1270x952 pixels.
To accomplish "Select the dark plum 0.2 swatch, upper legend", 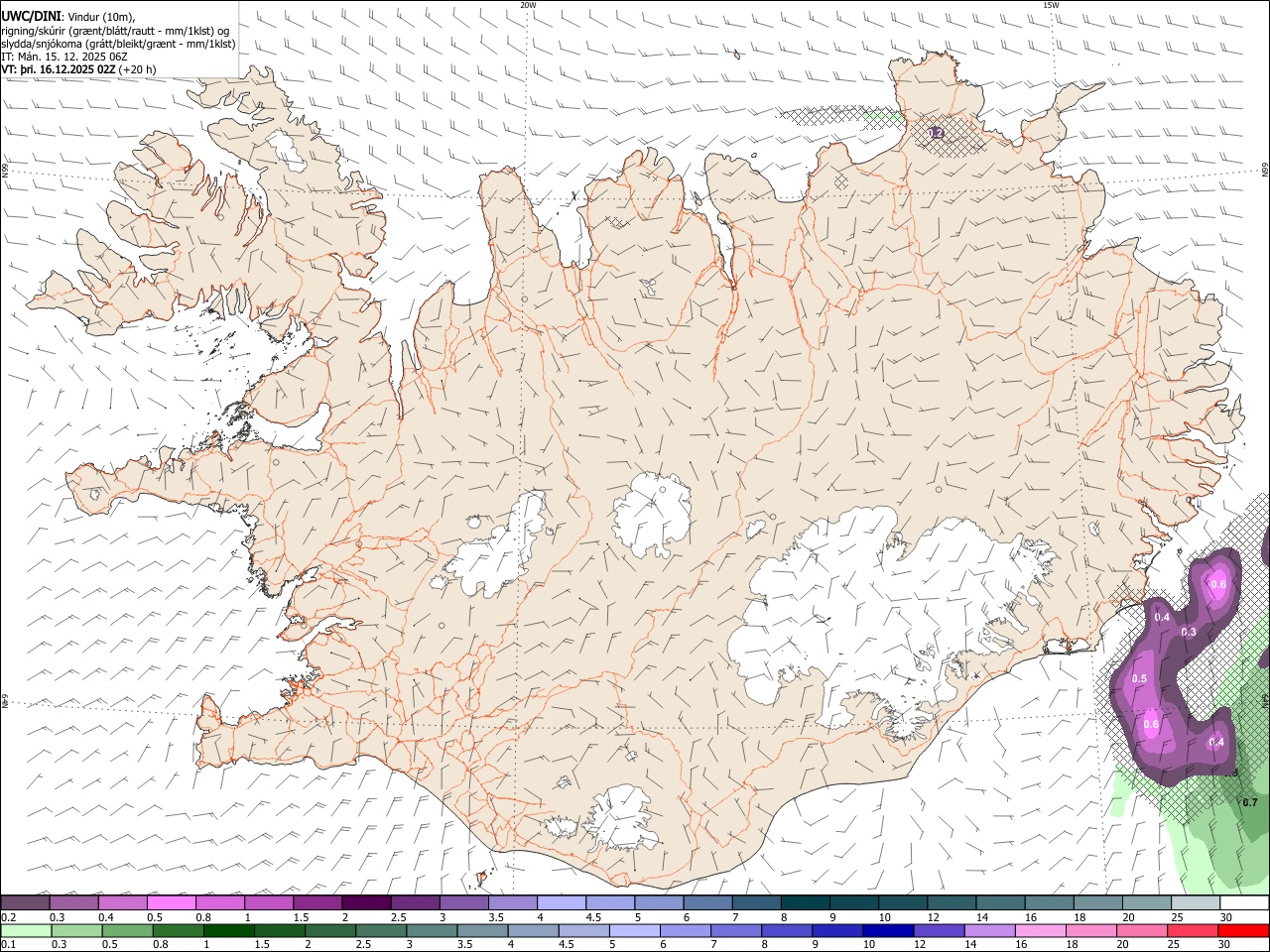I will click(x=26, y=903).
